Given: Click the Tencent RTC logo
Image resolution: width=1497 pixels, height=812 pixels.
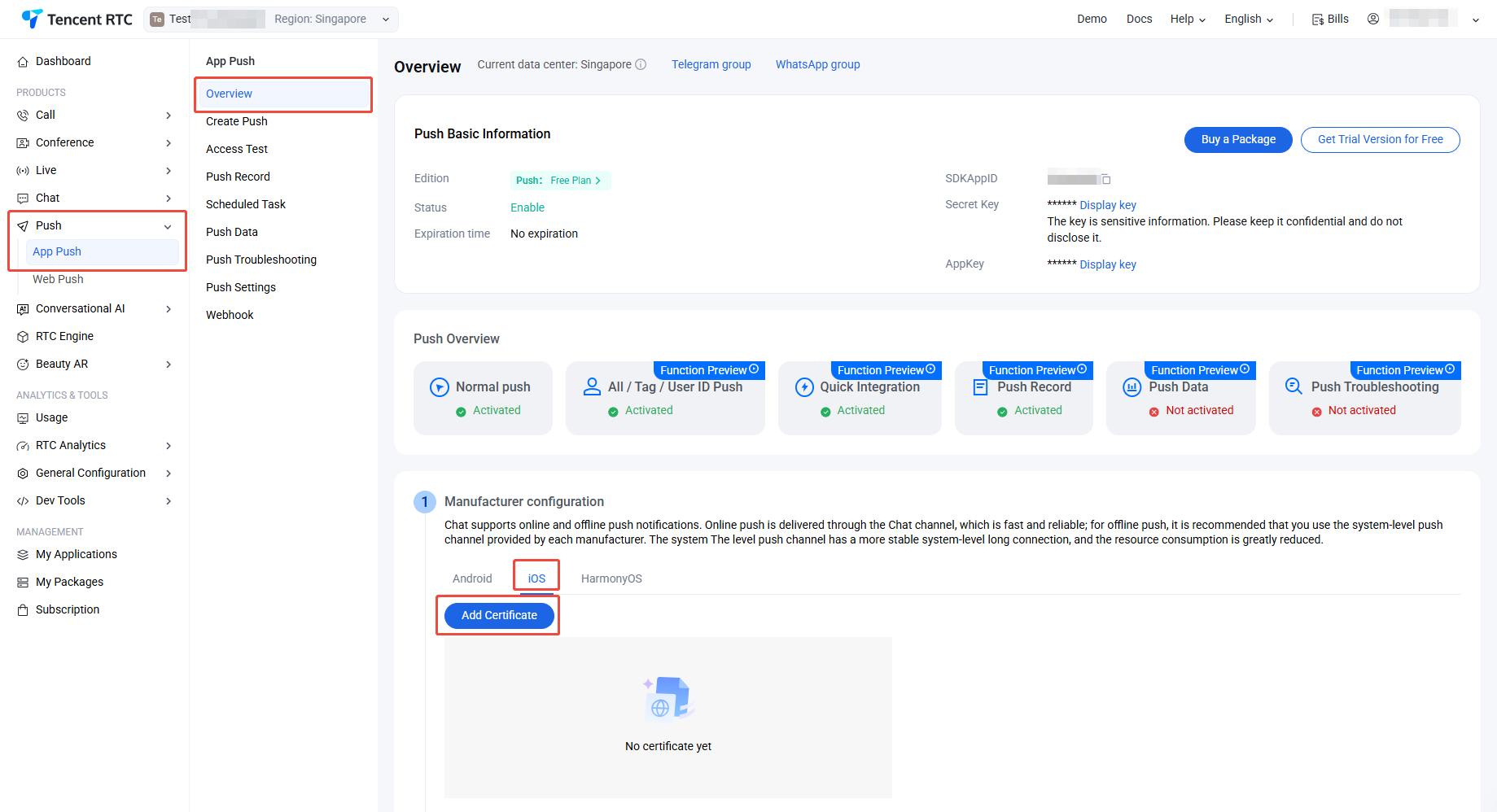Looking at the screenshot, I should pyautogui.click(x=77, y=19).
